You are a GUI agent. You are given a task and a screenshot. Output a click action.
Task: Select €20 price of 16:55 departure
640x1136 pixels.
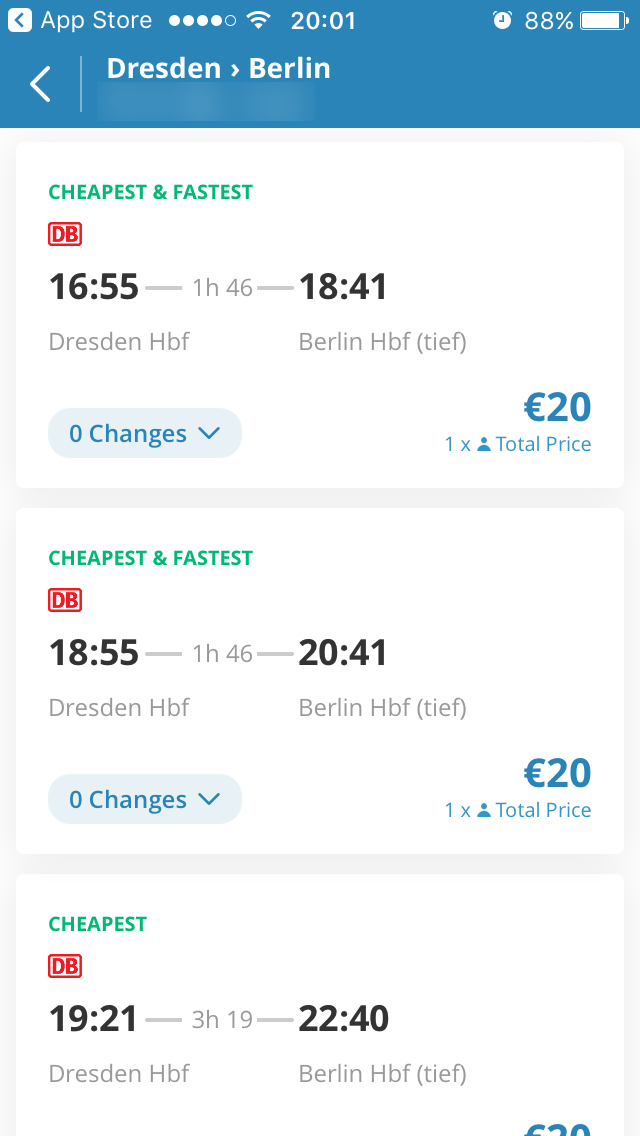[x=557, y=407]
